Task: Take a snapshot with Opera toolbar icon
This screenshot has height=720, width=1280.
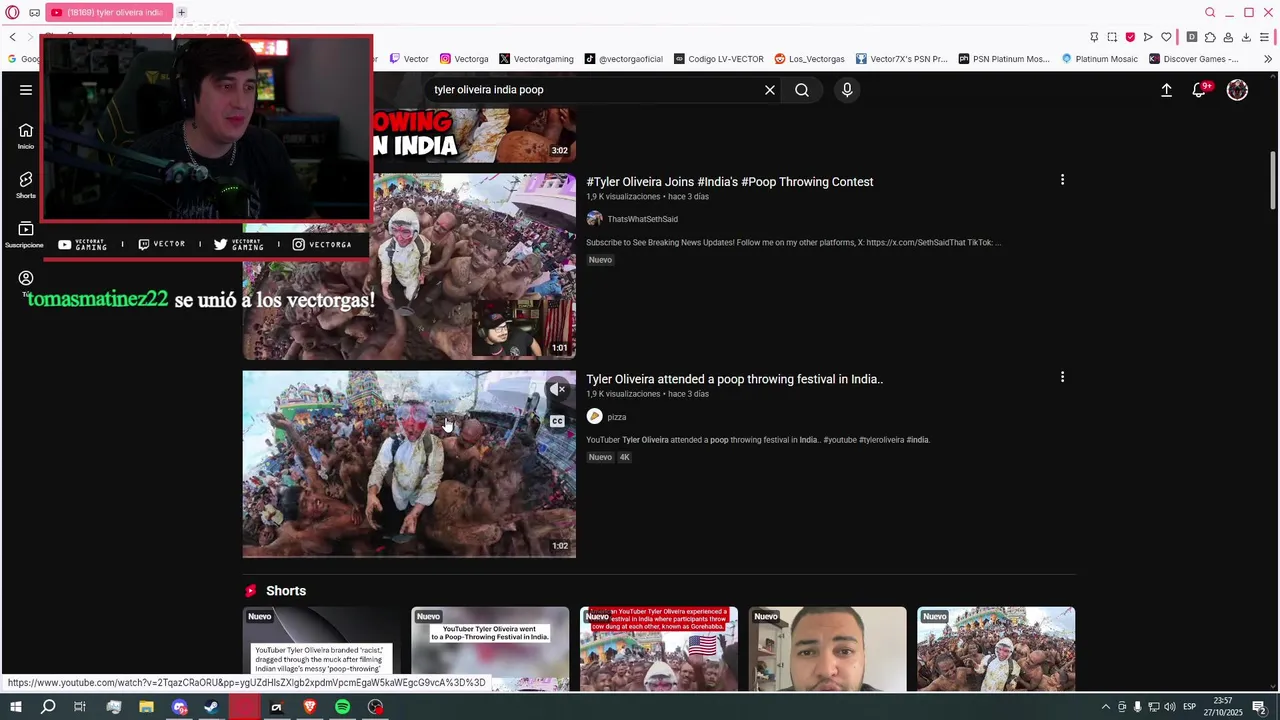Action: (1112, 37)
